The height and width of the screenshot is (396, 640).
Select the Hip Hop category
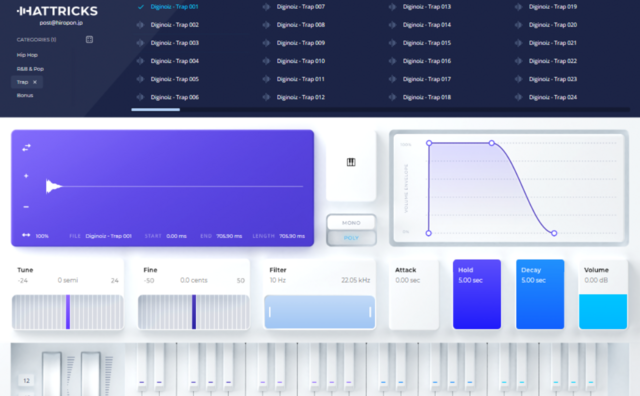[x=27, y=55]
